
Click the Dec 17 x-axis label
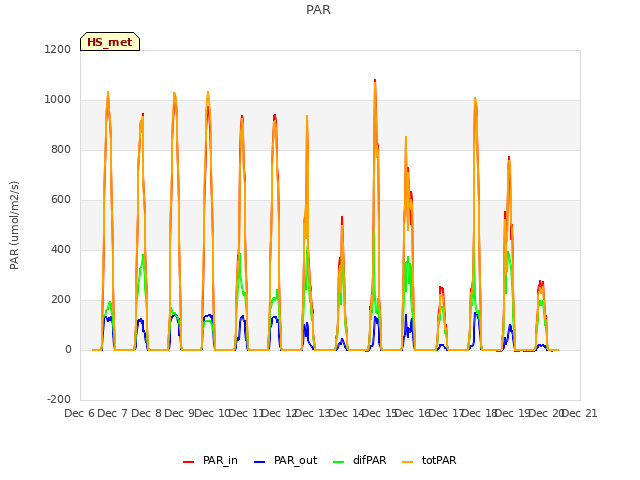pyautogui.click(x=446, y=413)
